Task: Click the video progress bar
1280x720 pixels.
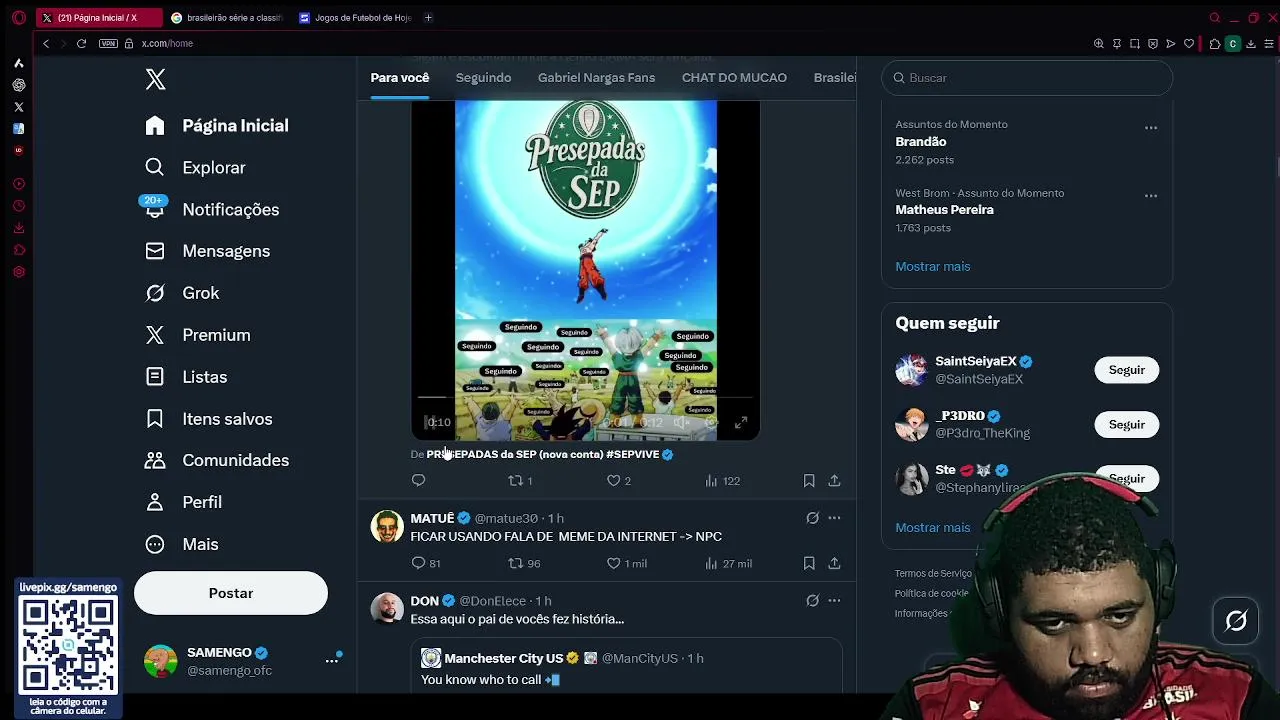Action: (x=585, y=398)
